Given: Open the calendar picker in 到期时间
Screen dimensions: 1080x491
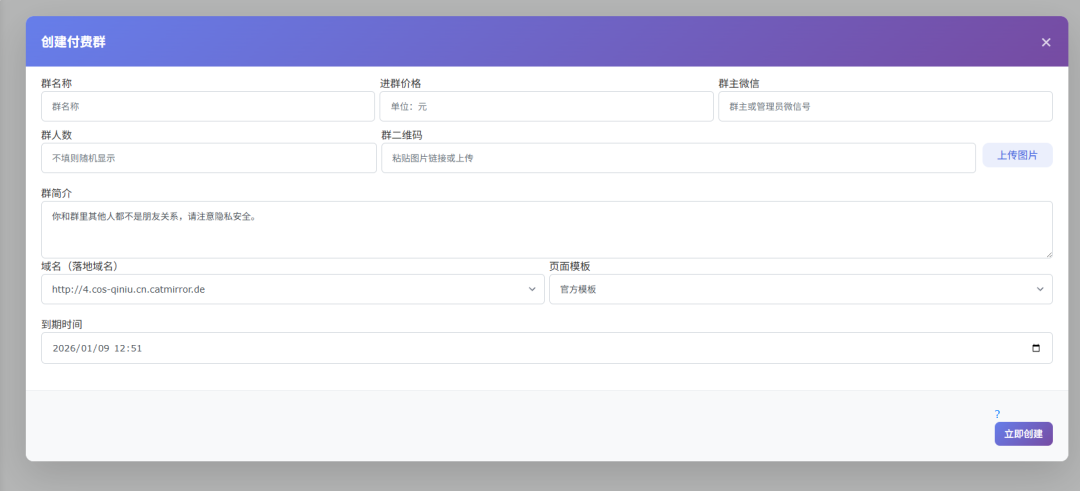Looking at the screenshot, I should (1035, 348).
